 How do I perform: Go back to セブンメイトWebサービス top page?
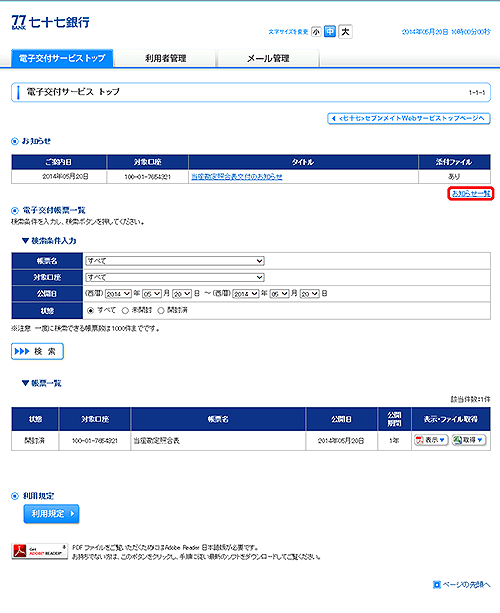[409, 118]
